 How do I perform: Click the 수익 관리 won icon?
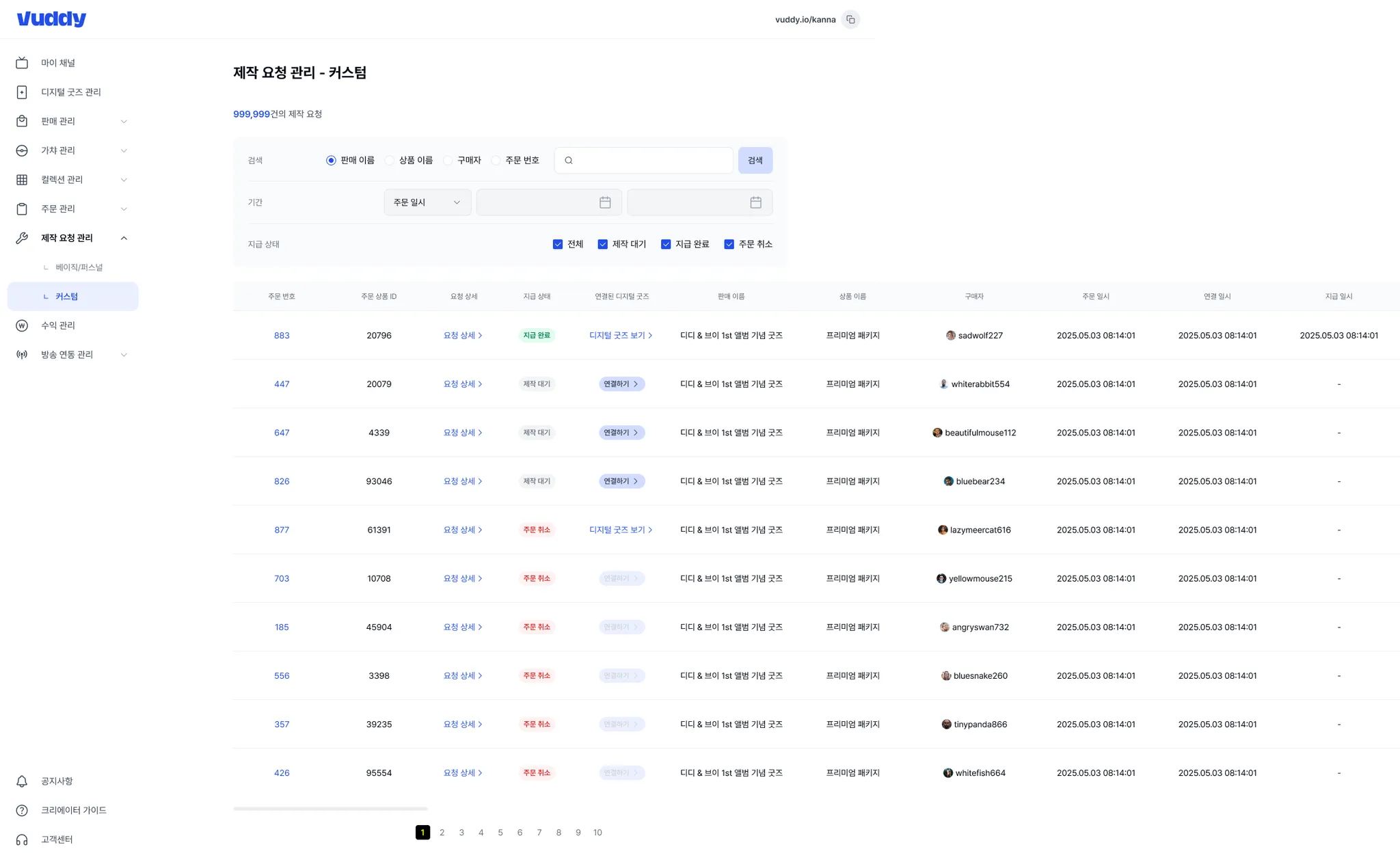point(22,325)
